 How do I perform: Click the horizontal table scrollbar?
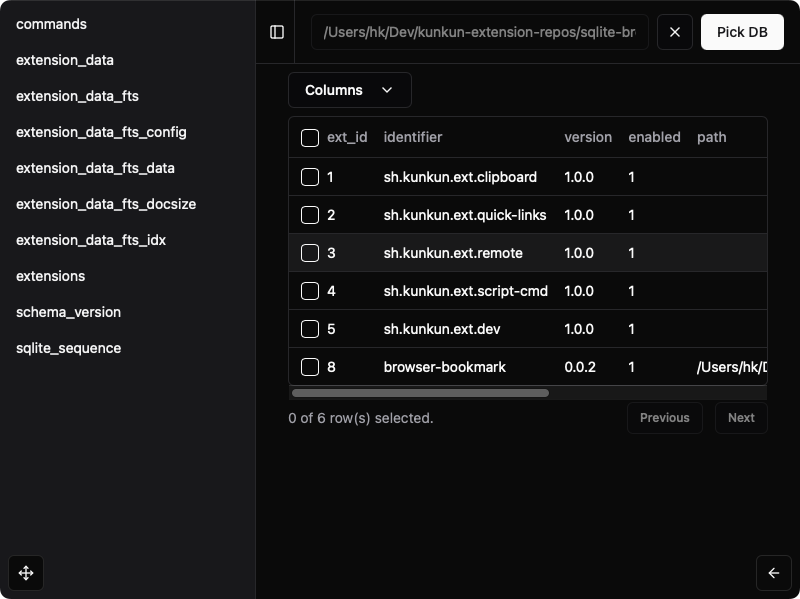pyautogui.click(x=420, y=393)
